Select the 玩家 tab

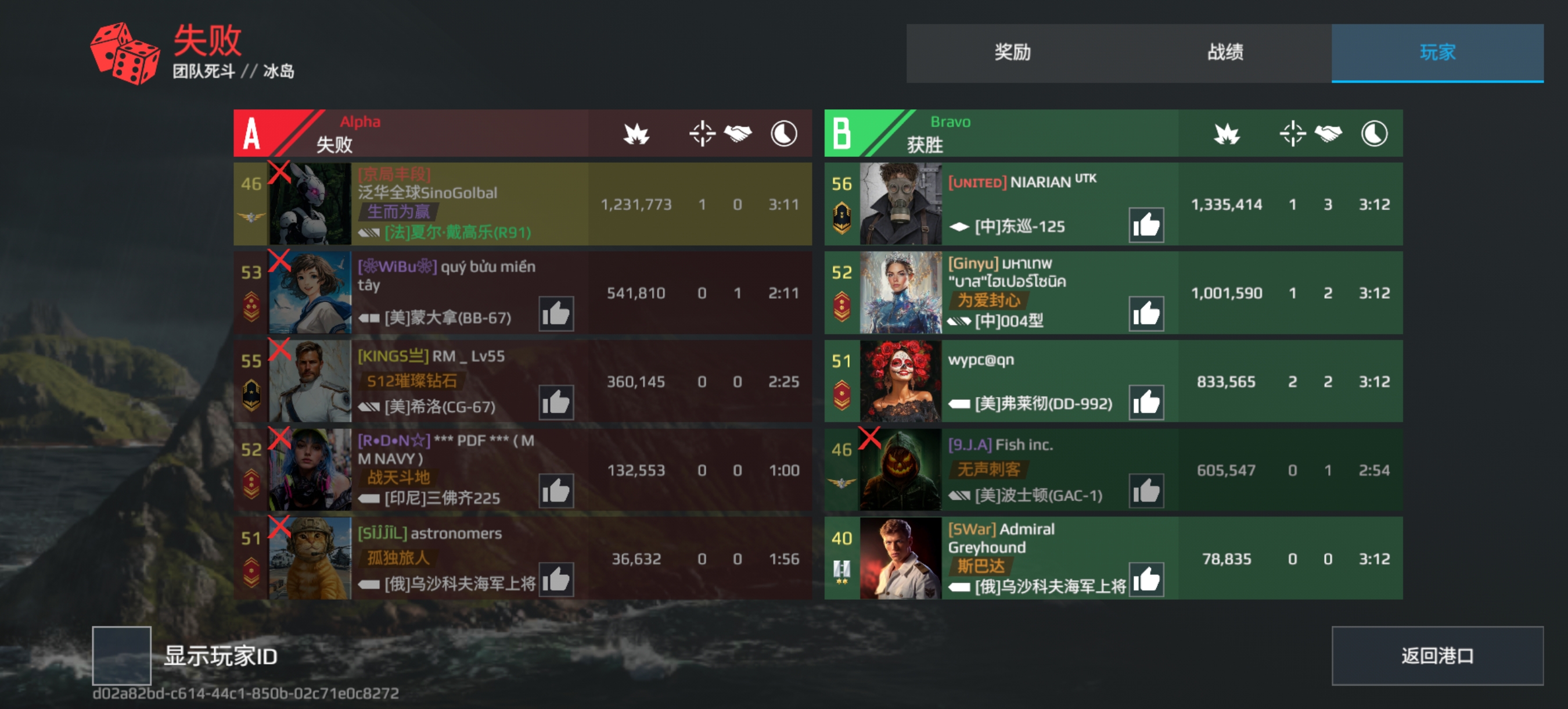pos(1437,52)
